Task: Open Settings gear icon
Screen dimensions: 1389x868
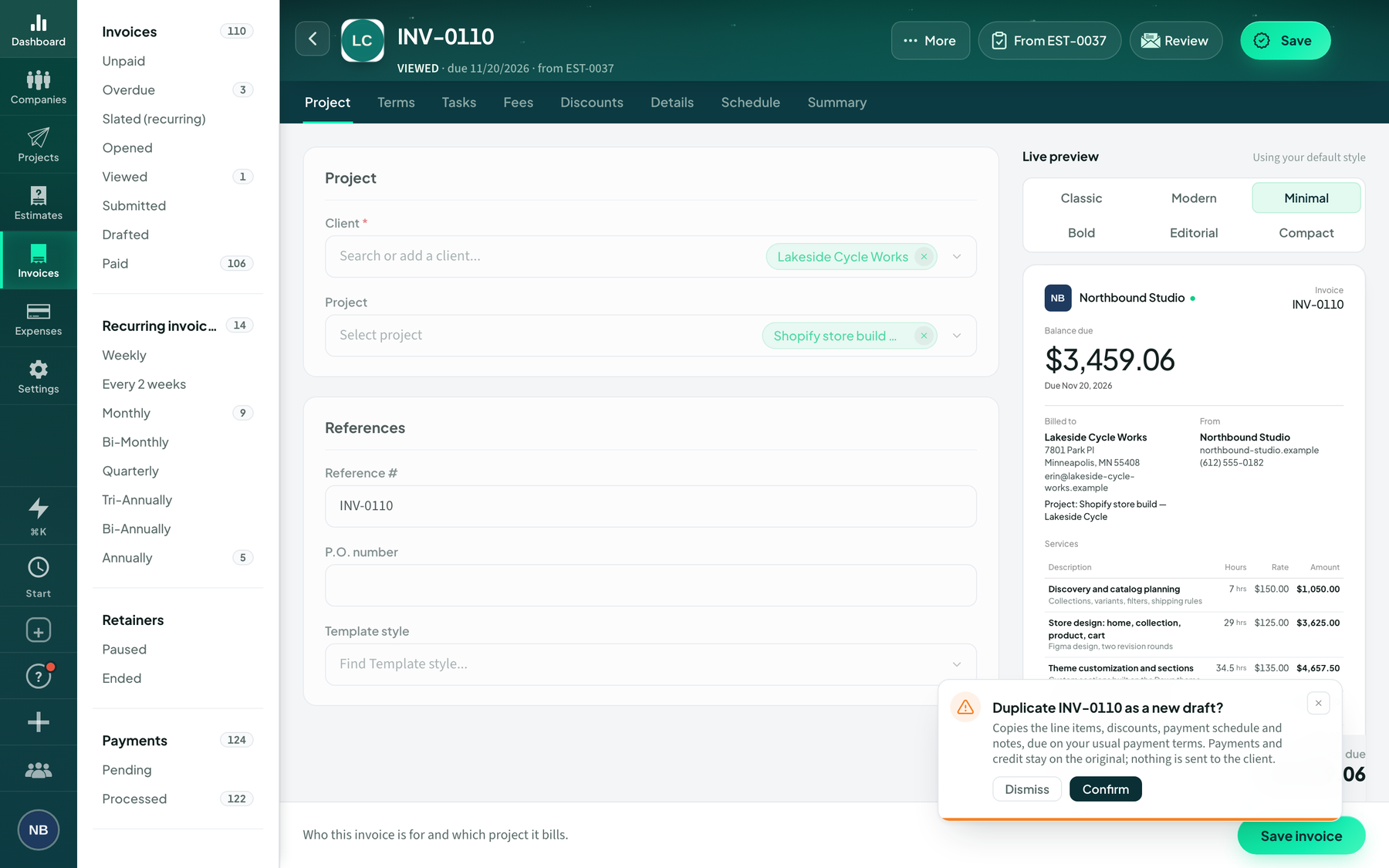Action: 39,377
